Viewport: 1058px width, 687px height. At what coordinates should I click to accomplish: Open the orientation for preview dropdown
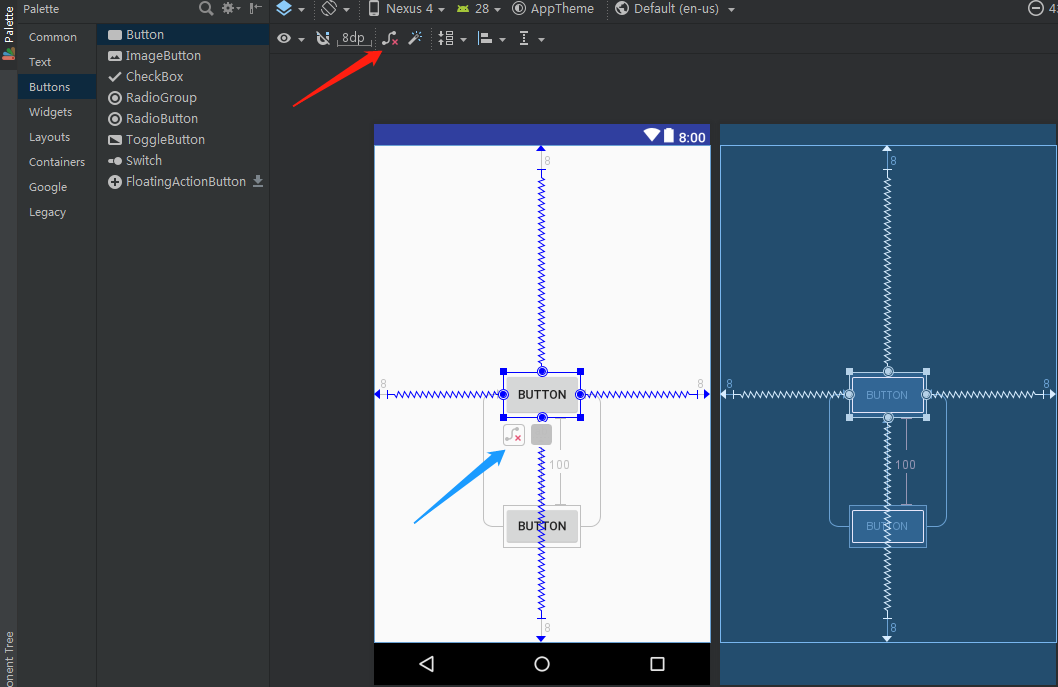tap(335, 9)
